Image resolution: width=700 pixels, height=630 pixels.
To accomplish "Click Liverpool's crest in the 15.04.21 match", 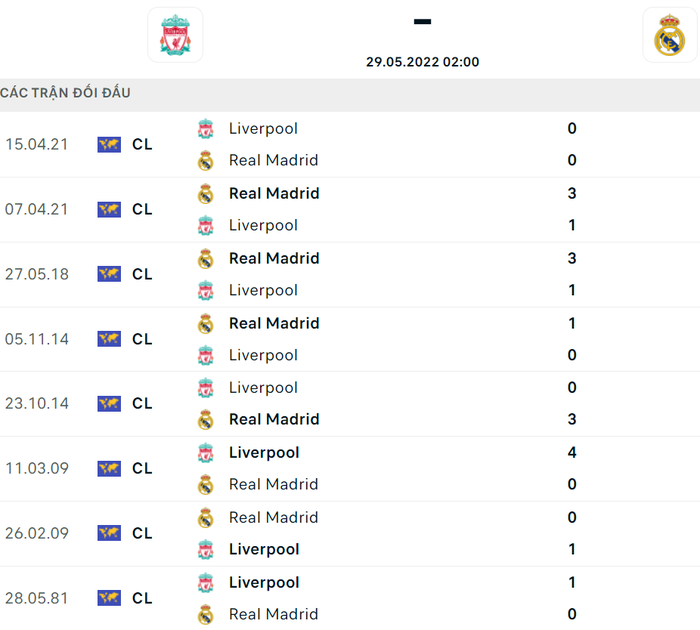I will [x=205, y=129].
